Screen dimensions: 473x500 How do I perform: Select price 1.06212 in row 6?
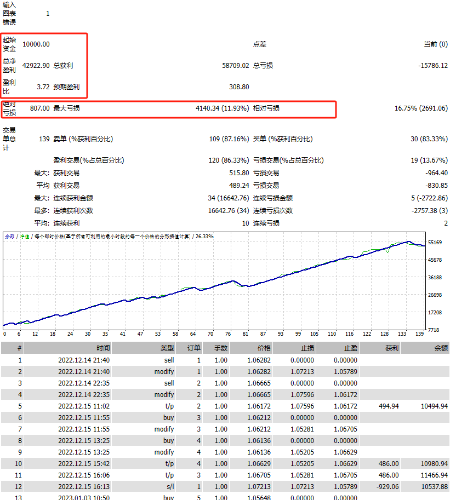click(259, 417)
